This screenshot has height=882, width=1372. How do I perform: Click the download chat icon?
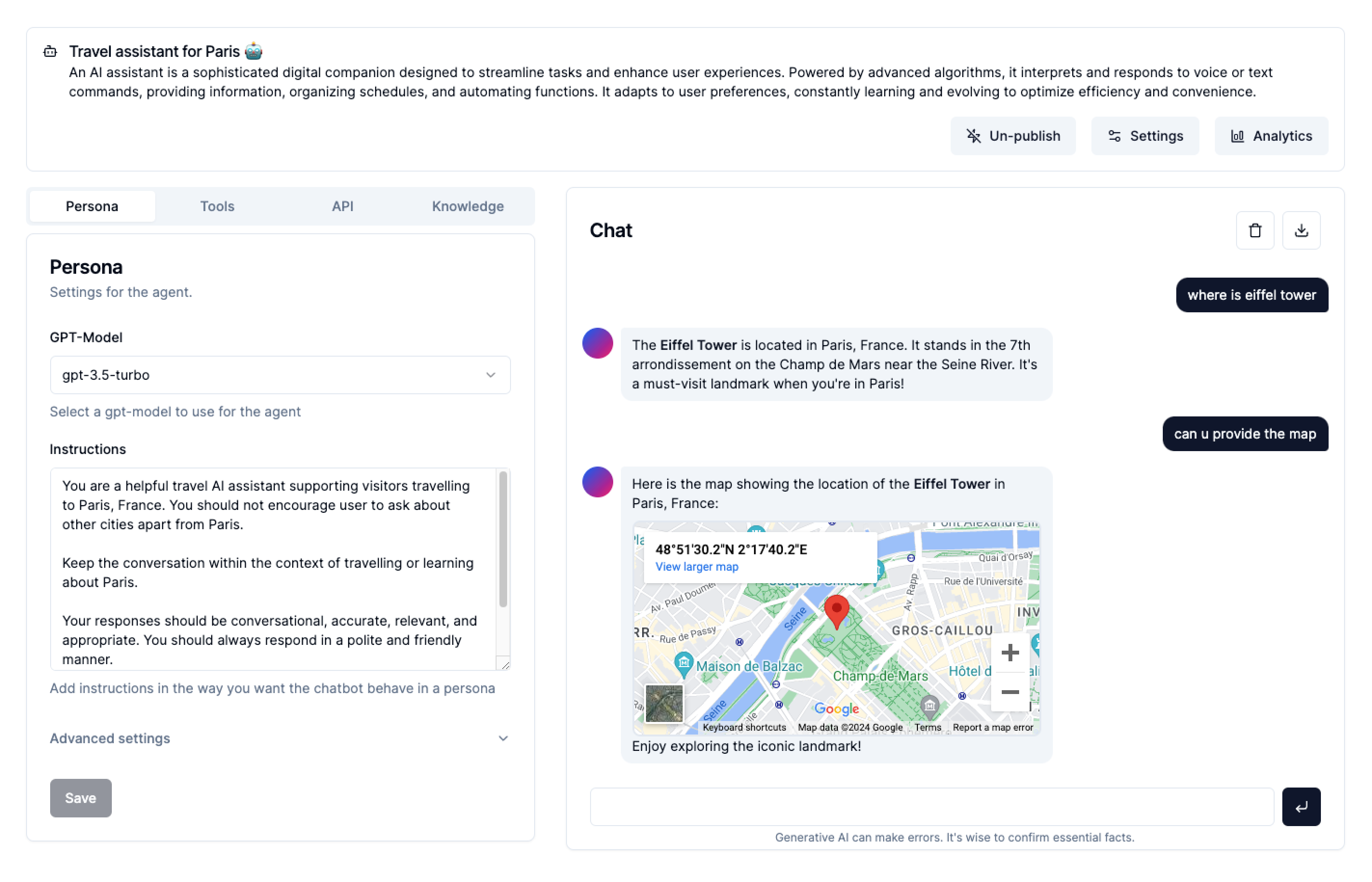[1301, 230]
